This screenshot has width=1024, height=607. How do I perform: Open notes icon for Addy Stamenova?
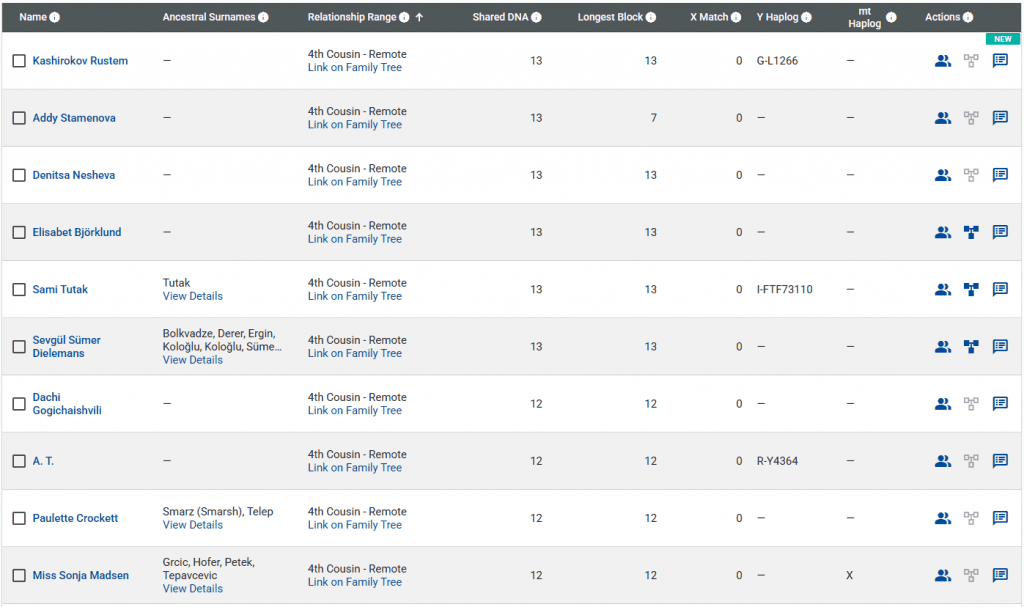(1000, 118)
